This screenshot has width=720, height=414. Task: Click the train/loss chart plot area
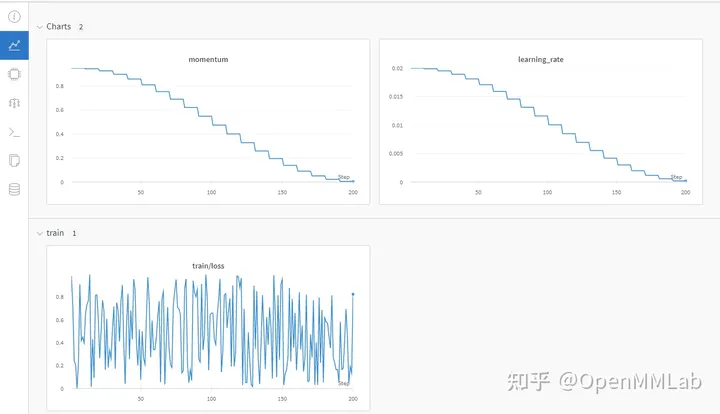212,331
